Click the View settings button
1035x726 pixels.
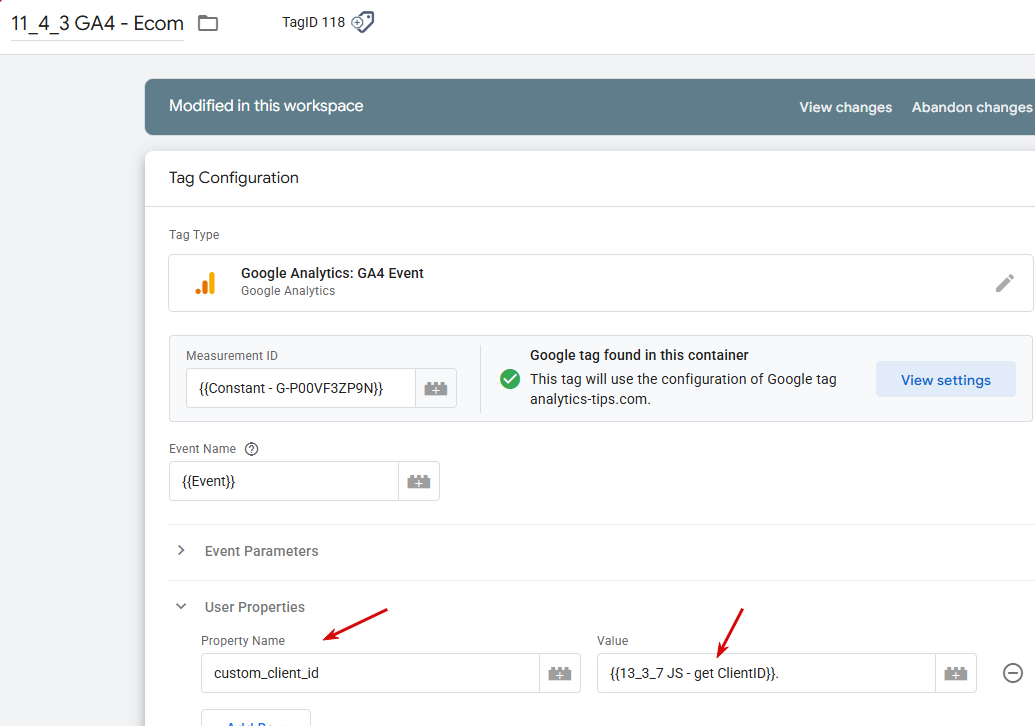pos(945,380)
